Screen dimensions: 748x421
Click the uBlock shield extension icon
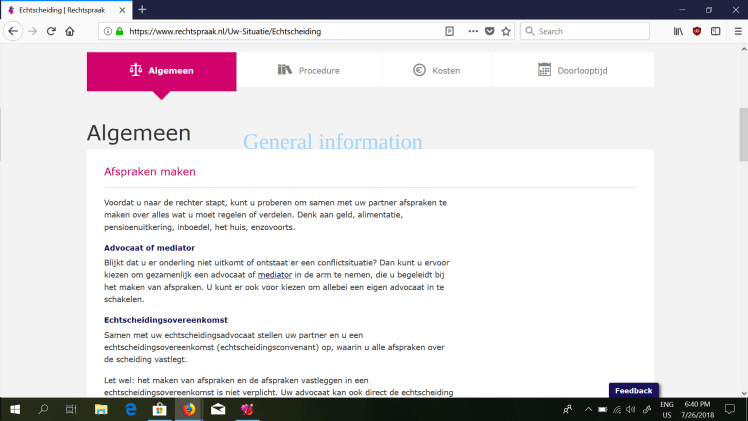coord(697,31)
